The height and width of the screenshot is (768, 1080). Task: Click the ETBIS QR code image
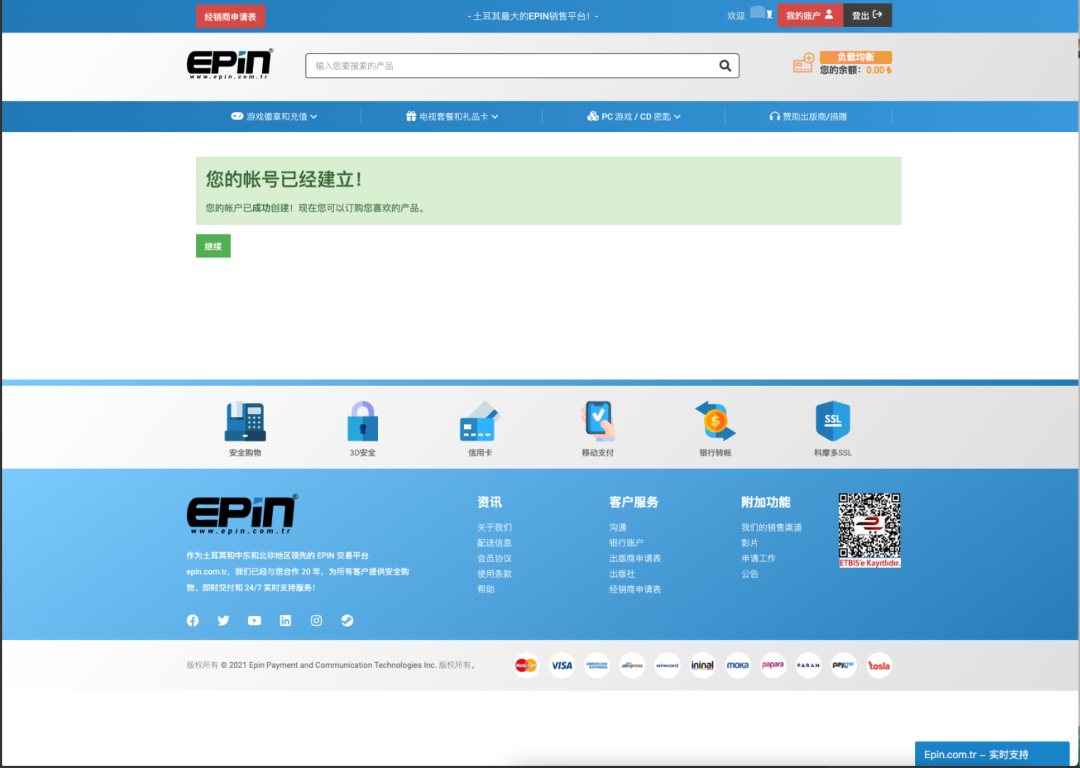tap(869, 530)
